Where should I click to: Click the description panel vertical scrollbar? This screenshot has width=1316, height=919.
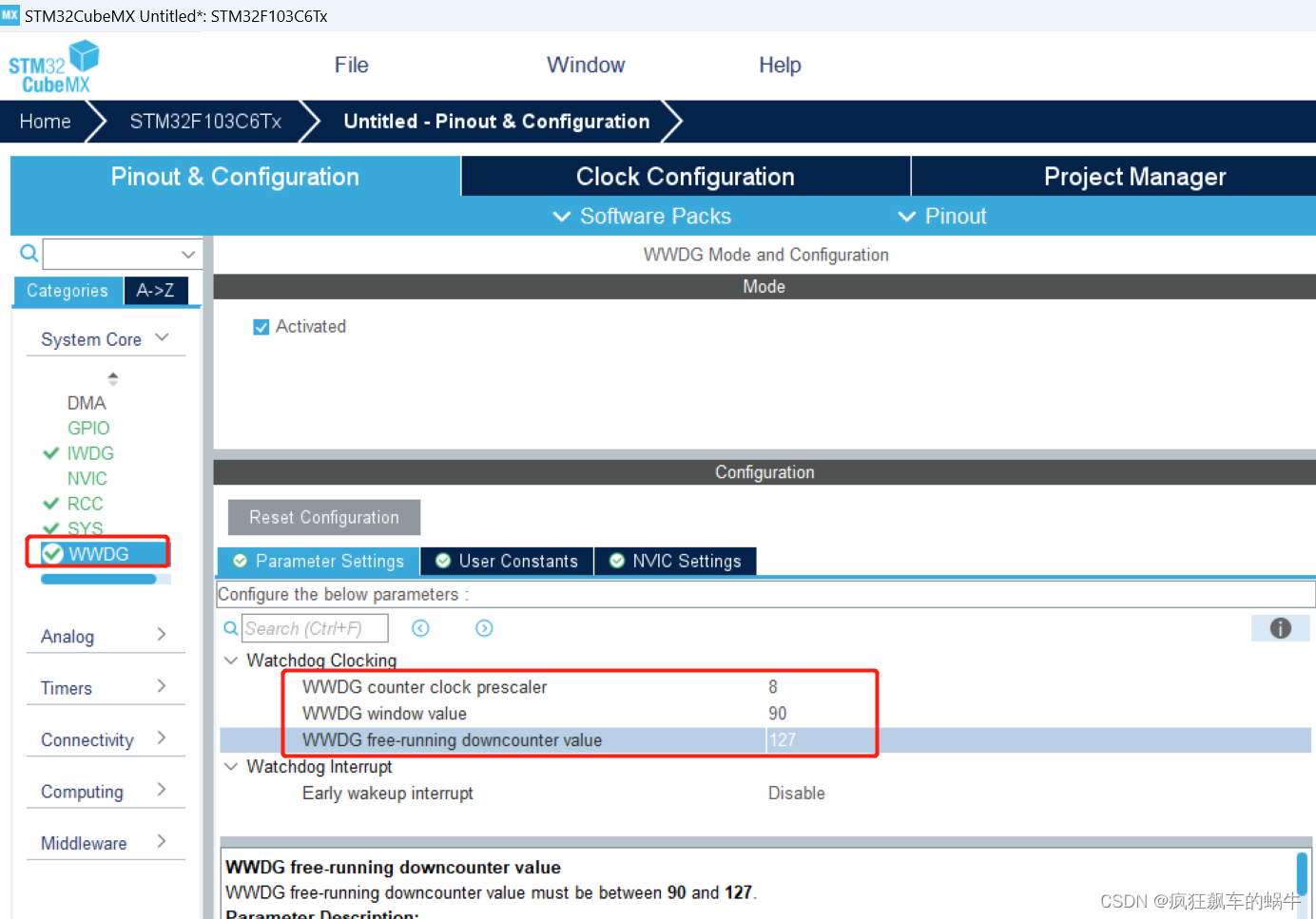tap(1302, 873)
